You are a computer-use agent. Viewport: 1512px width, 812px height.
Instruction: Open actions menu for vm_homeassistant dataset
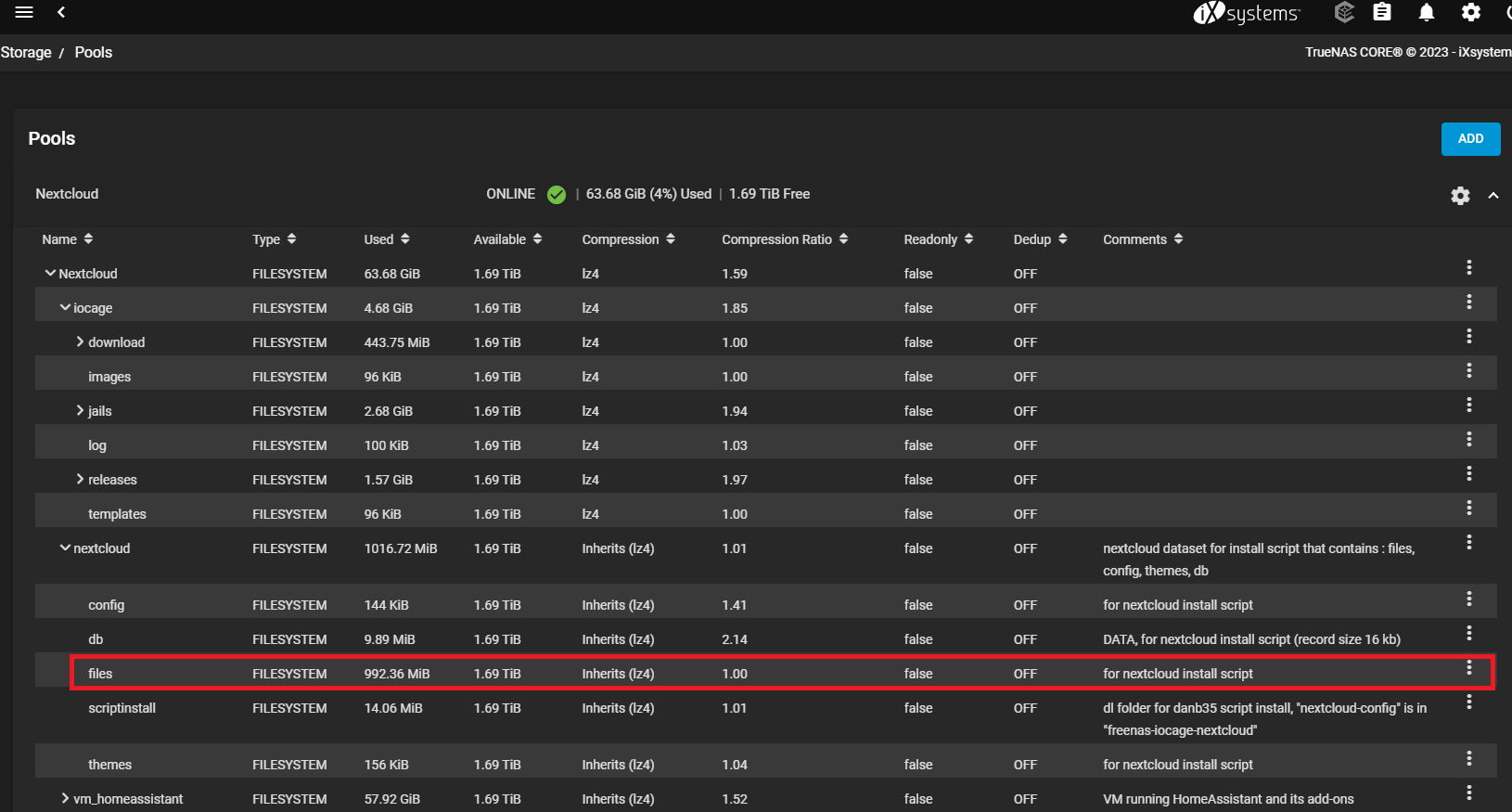point(1469,793)
